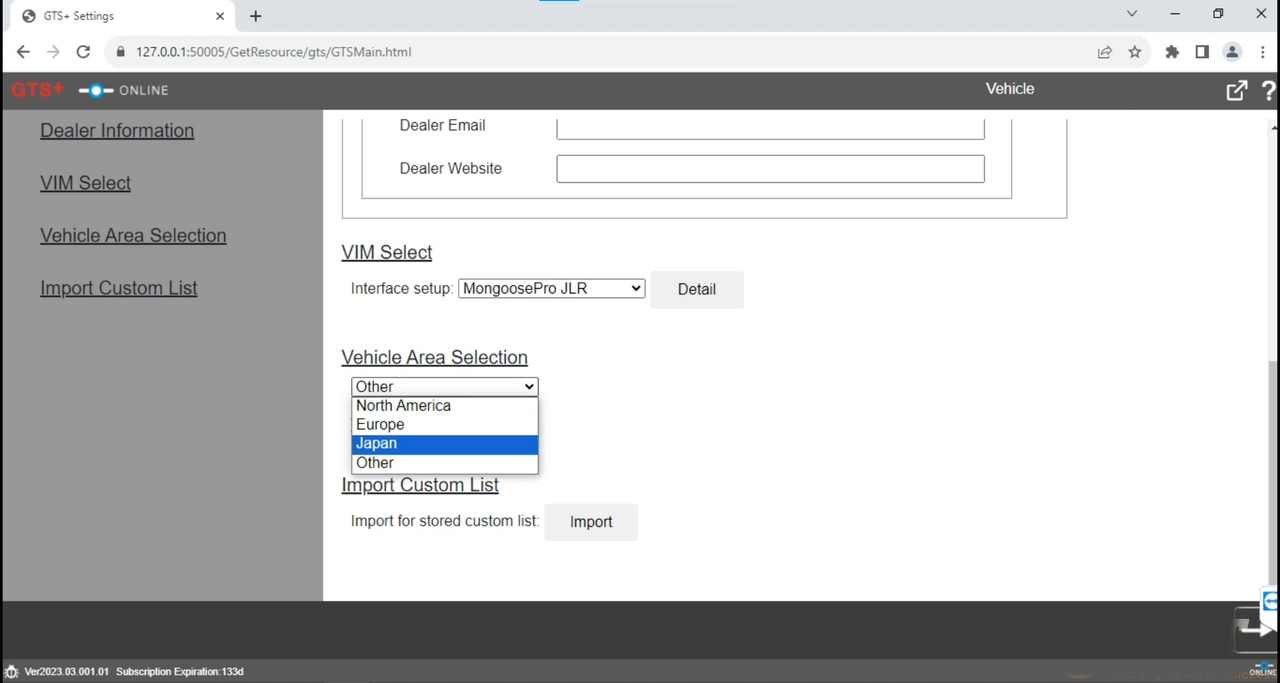Click the browser forward arrow
1280x683 pixels.
click(x=53, y=52)
